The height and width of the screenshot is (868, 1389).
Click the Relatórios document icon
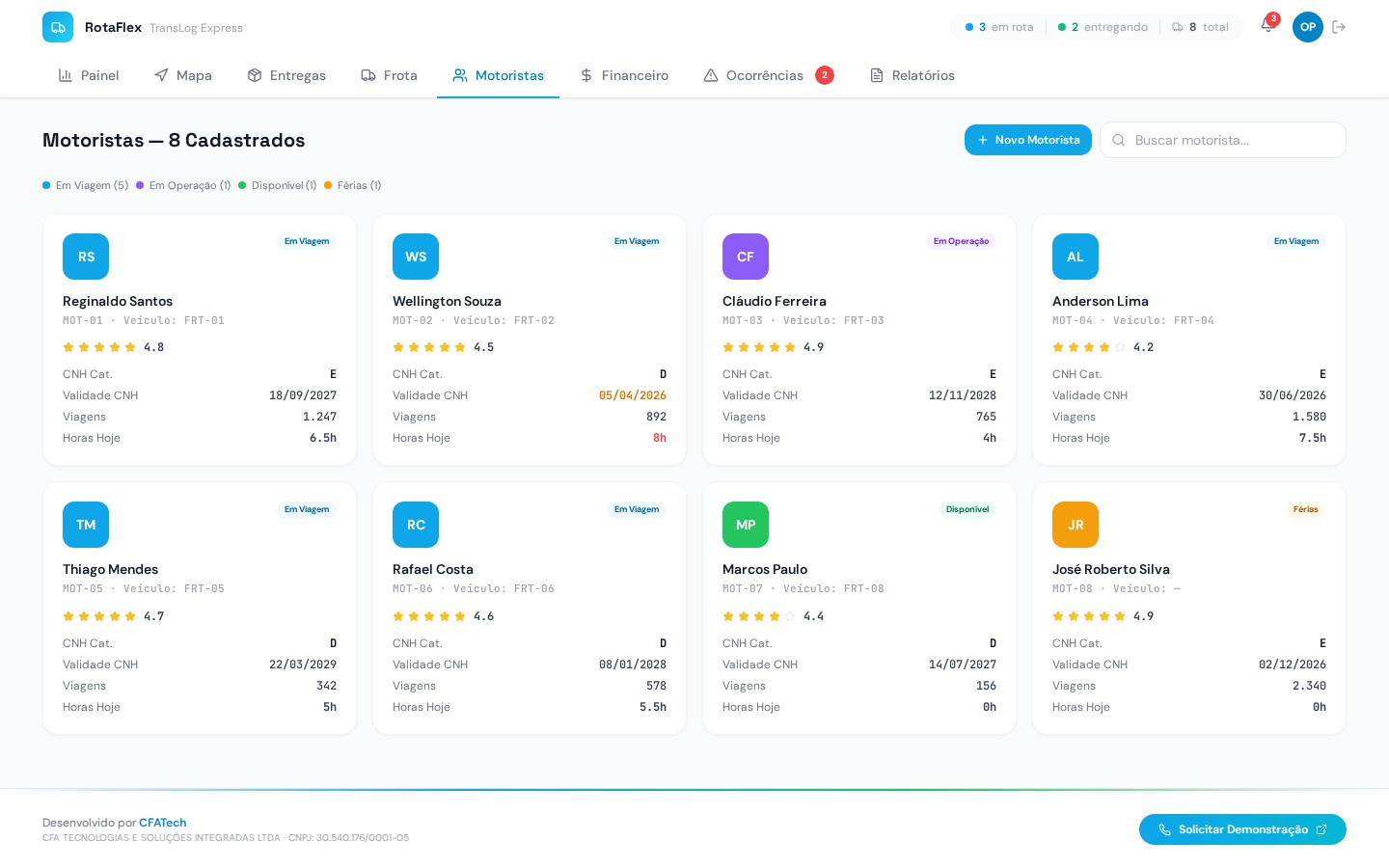pos(876,75)
